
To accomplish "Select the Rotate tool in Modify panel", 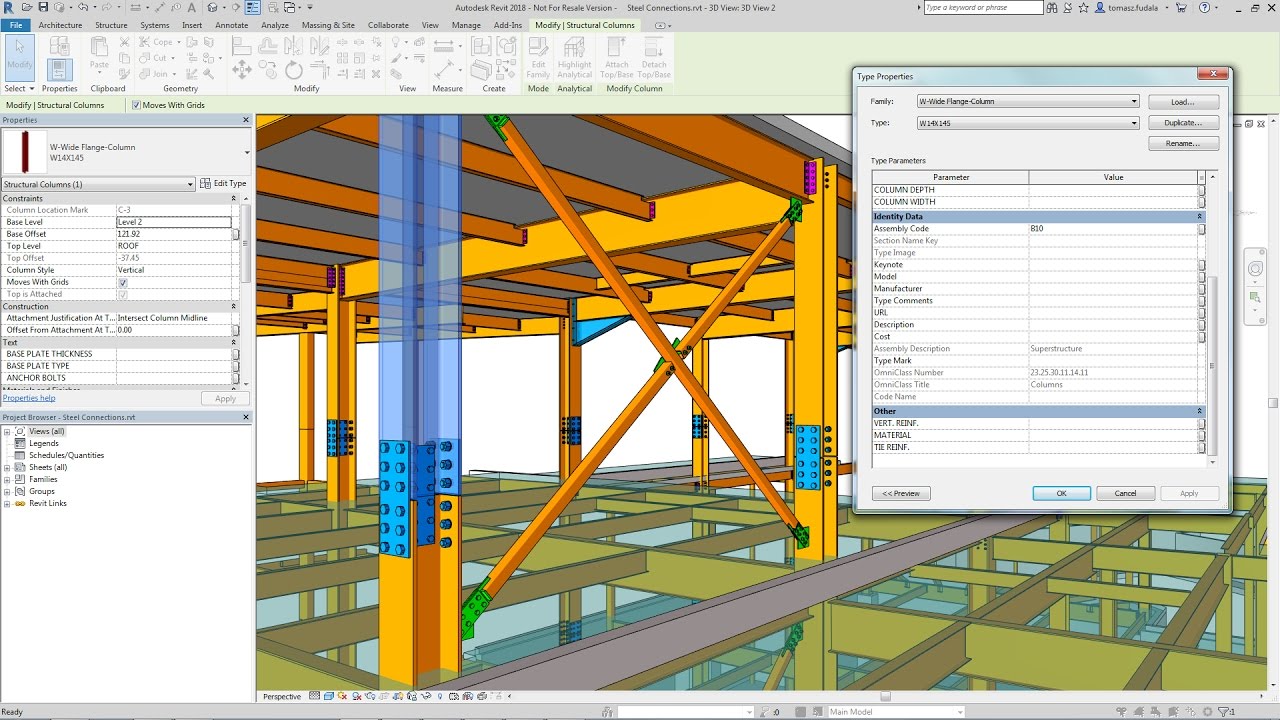I will 293,70.
